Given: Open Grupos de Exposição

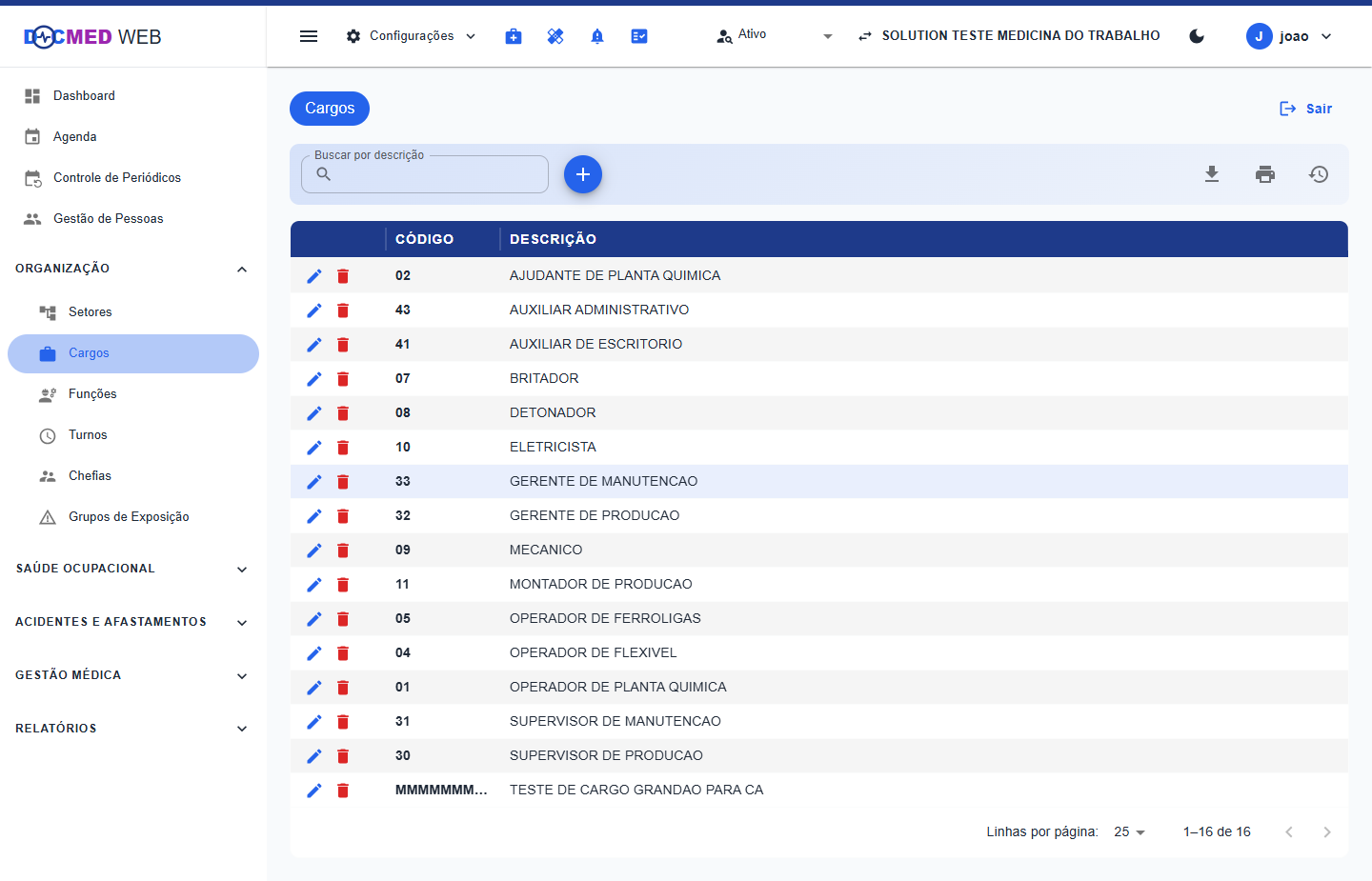Looking at the screenshot, I should (133, 517).
